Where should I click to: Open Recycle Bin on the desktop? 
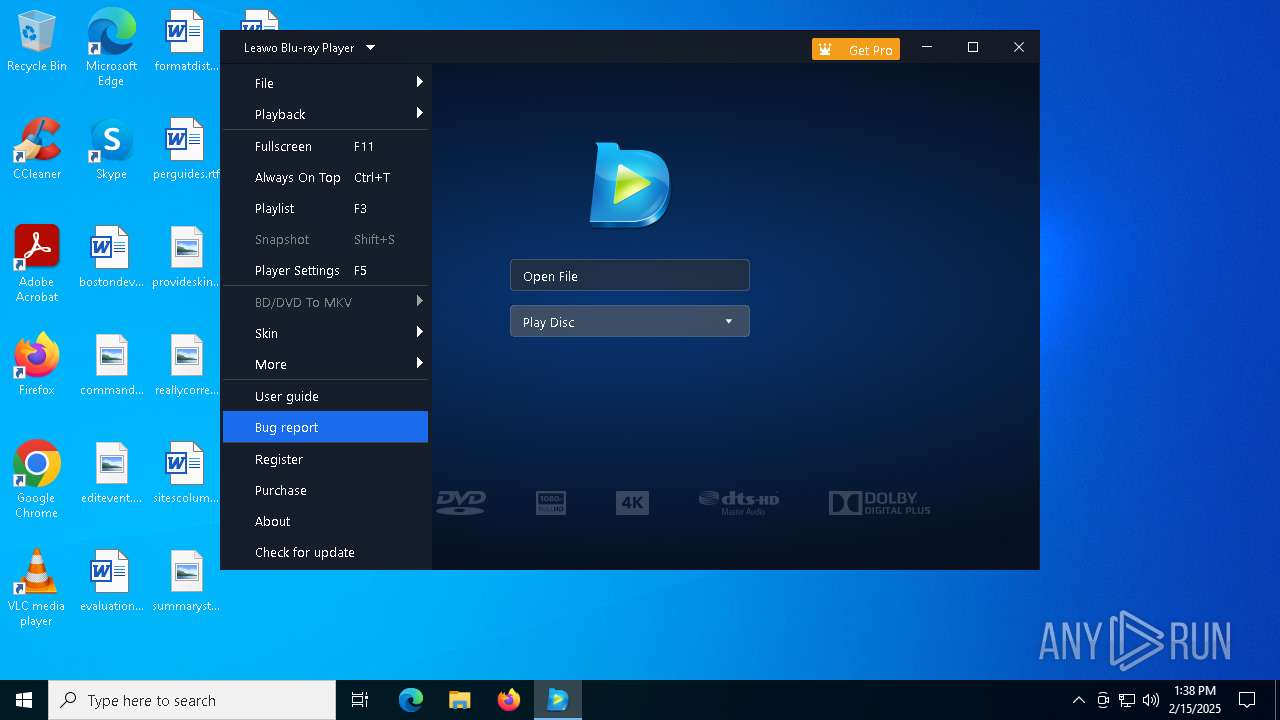[x=37, y=42]
